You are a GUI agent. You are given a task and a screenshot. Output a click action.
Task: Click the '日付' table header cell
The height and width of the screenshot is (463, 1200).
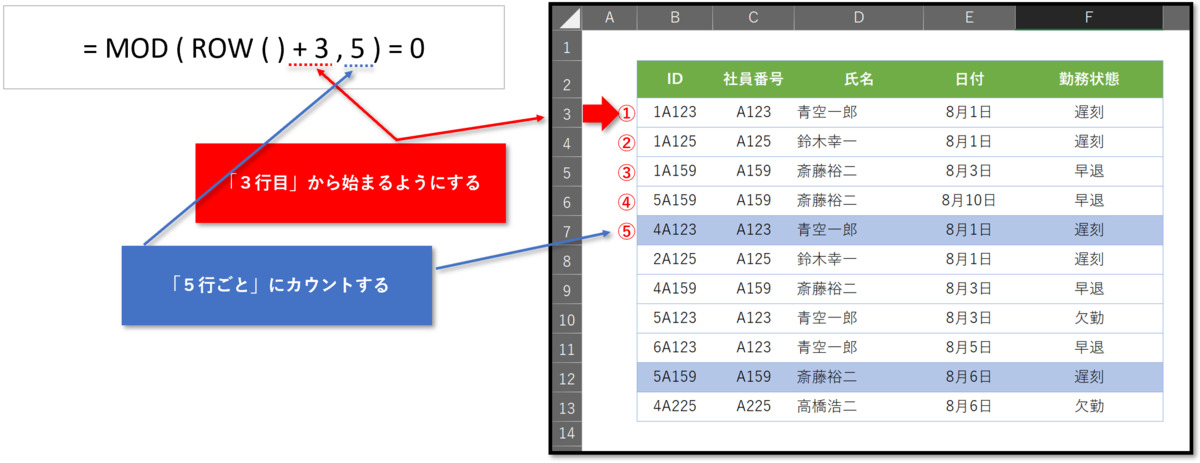tap(970, 79)
